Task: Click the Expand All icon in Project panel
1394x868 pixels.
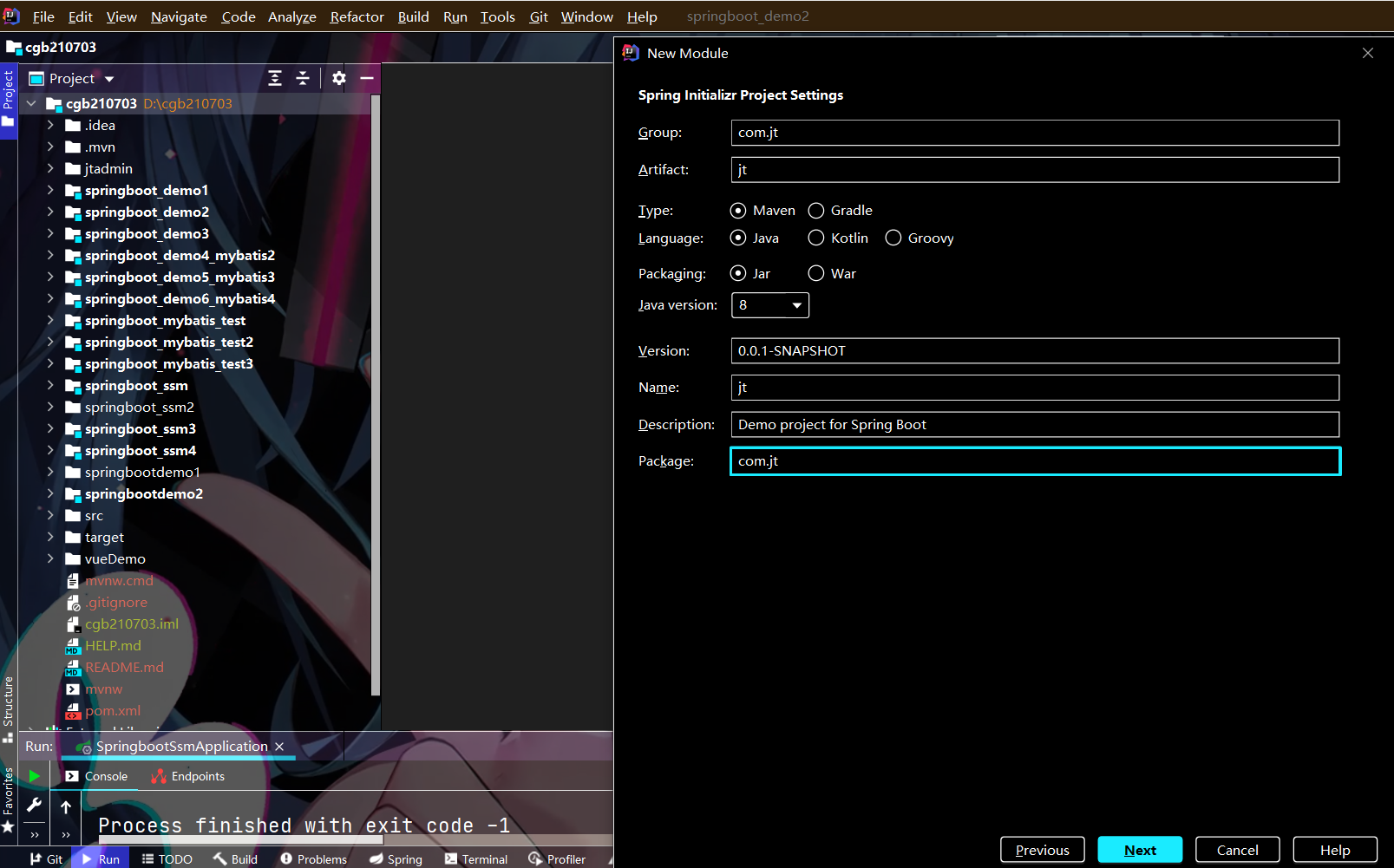Action: click(x=275, y=78)
